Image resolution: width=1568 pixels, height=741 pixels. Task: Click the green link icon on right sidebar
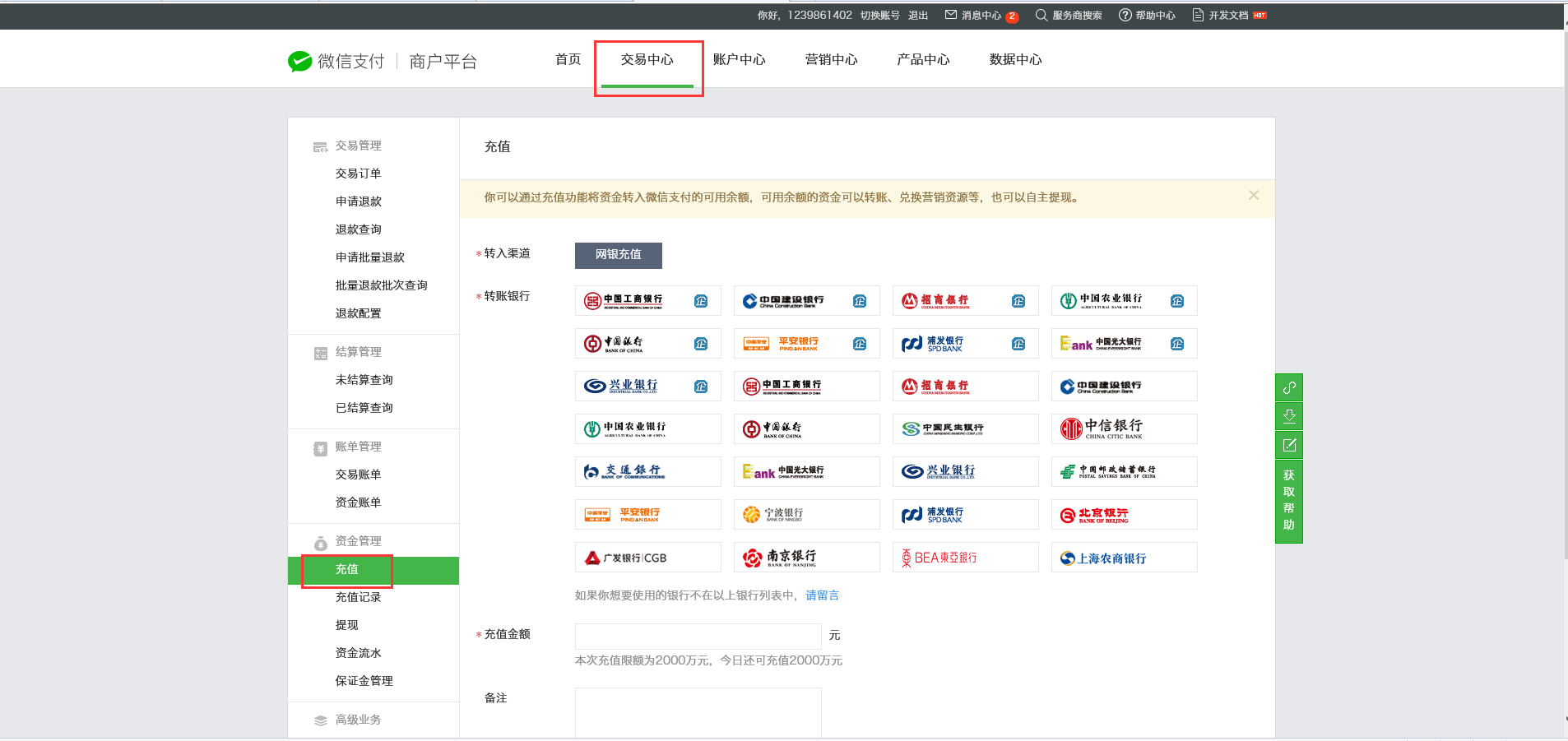tap(1289, 387)
